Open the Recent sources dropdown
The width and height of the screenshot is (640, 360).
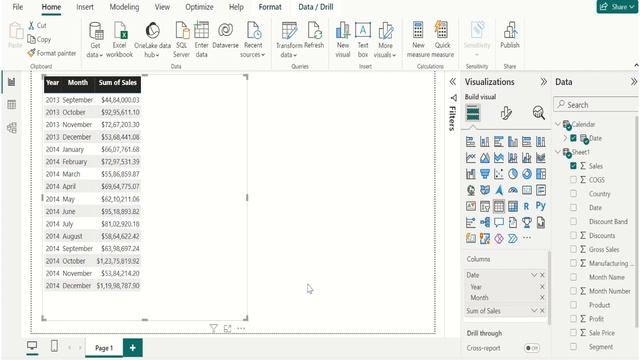pyautogui.click(x=253, y=40)
